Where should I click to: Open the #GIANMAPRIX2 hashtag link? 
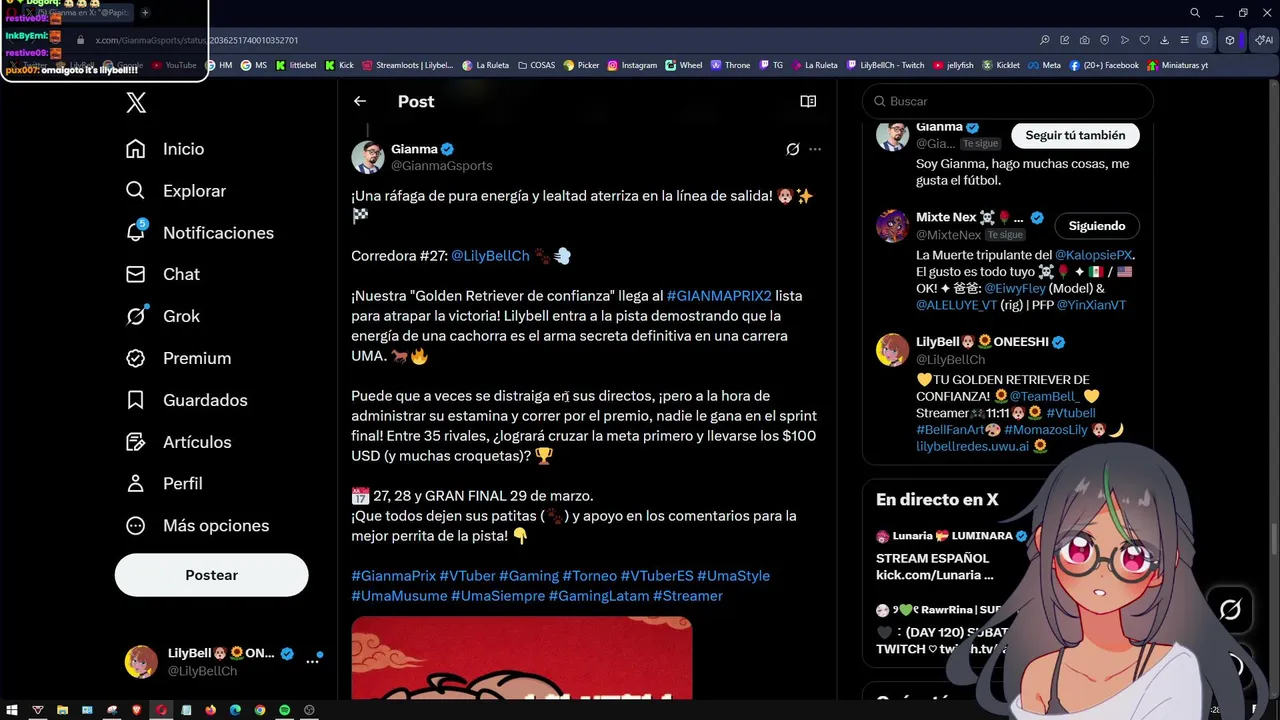(x=719, y=296)
